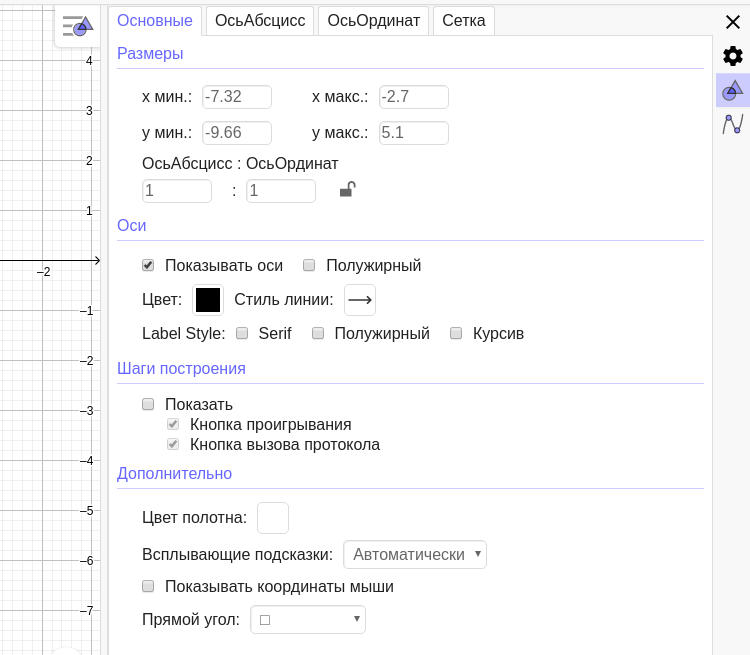This screenshot has height=655, width=750.
Task: Open the Algebra view toggle icon
Action: click(78, 26)
